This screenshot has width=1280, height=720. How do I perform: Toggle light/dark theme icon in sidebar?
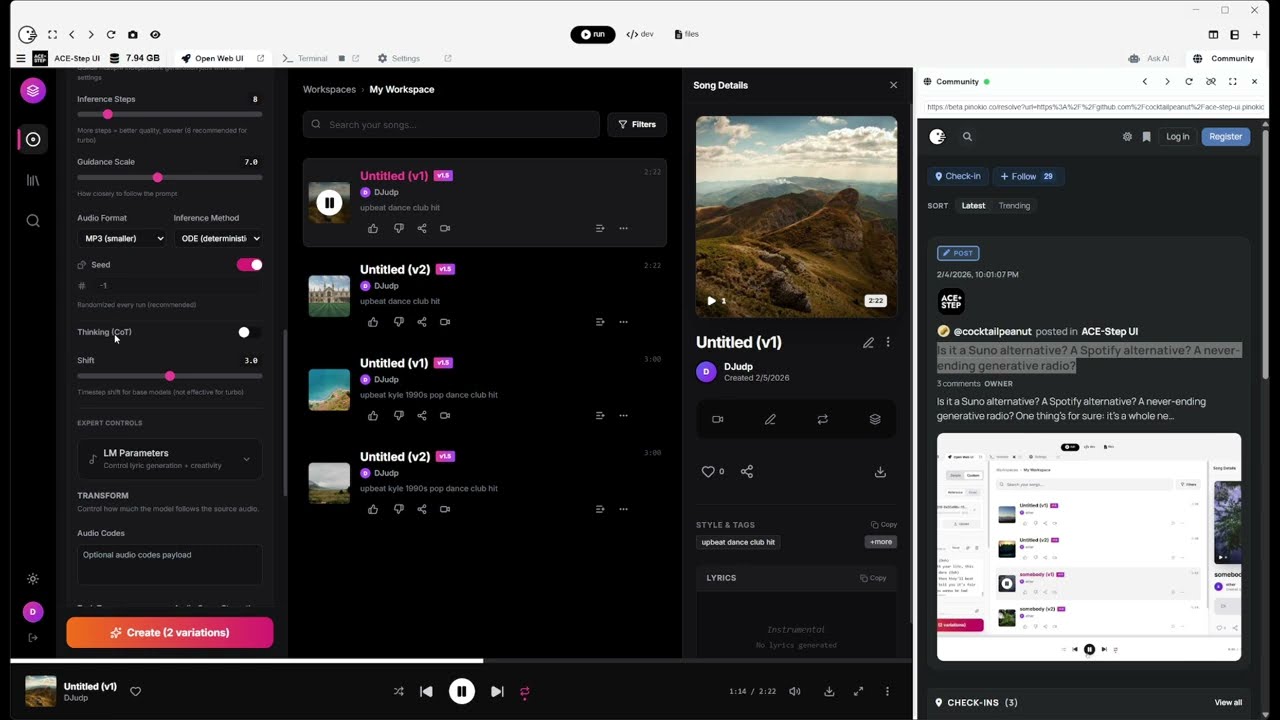click(x=33, y=579)
